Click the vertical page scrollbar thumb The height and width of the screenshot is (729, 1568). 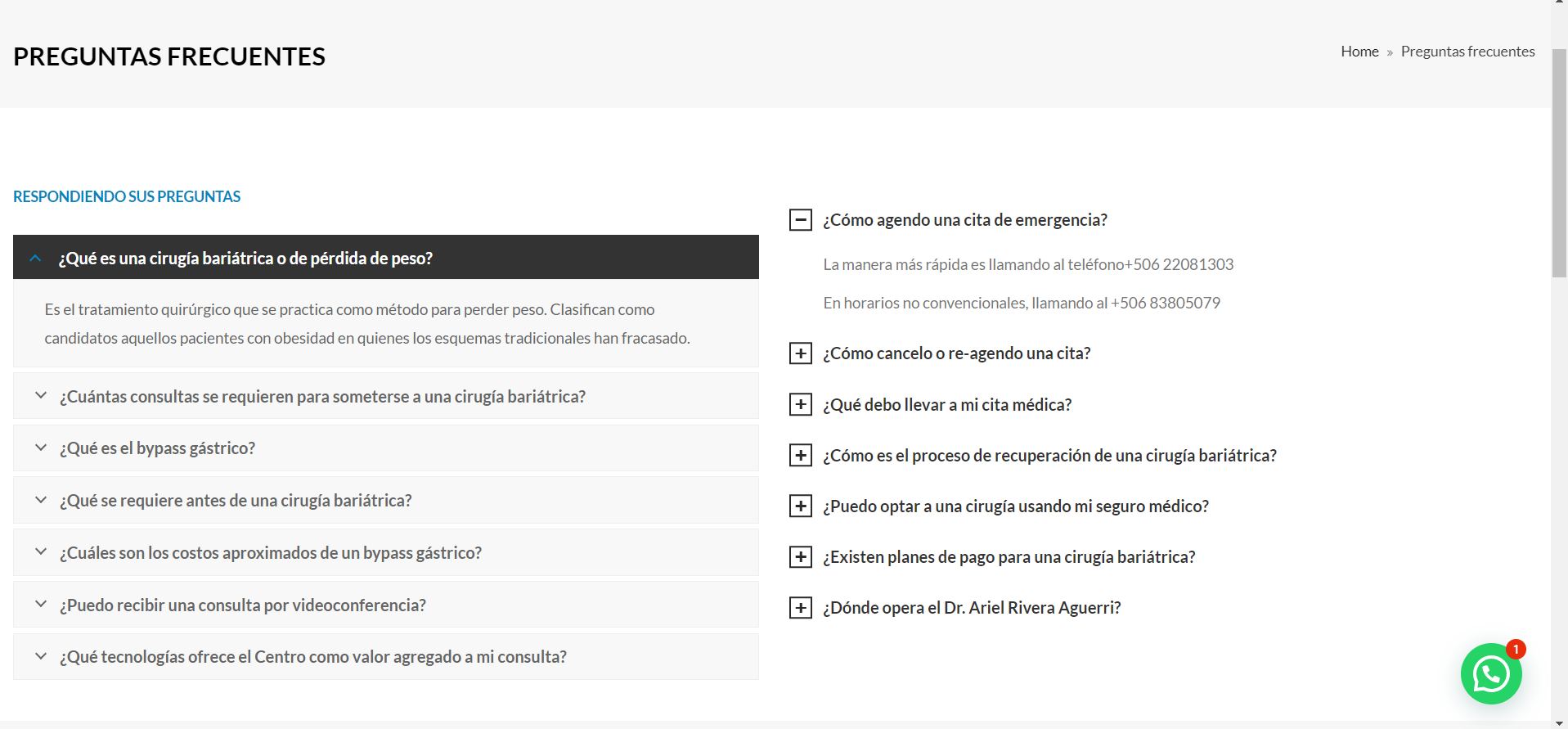click(1559, 163)
